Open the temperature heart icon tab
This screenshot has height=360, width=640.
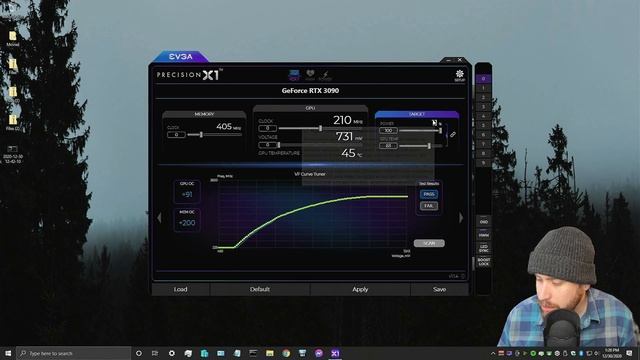pyautogui.click(x=310, y=75)
